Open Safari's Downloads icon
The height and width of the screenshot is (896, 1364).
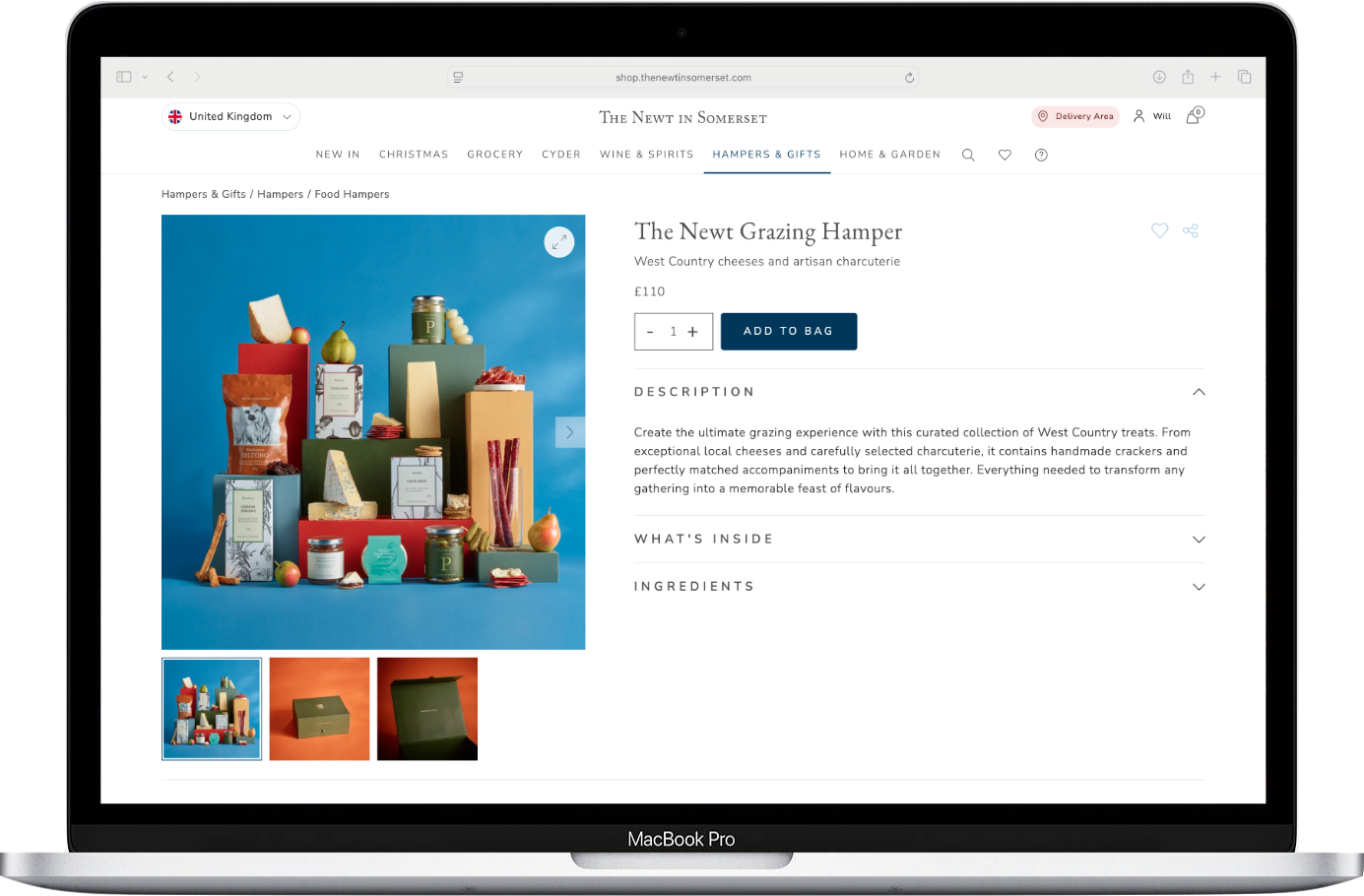point(1159,76)
